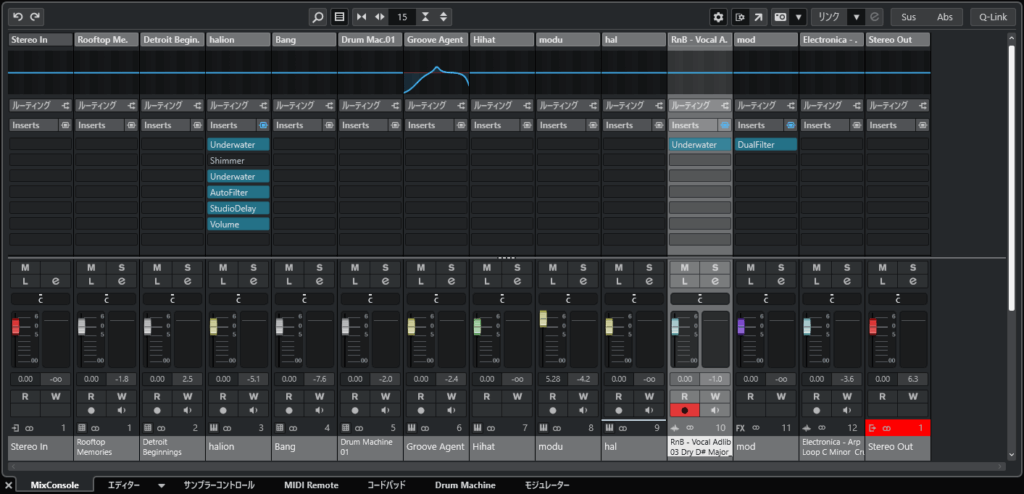Solo the Hihat channel

tap(517, 267)
